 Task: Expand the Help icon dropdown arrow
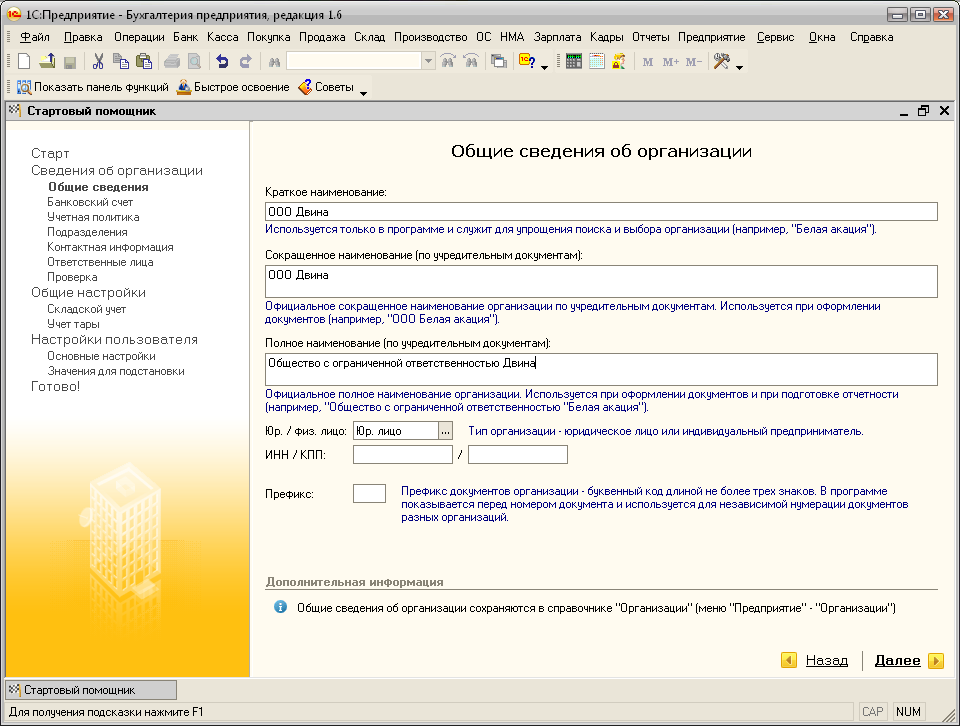[x=544, y=67]
